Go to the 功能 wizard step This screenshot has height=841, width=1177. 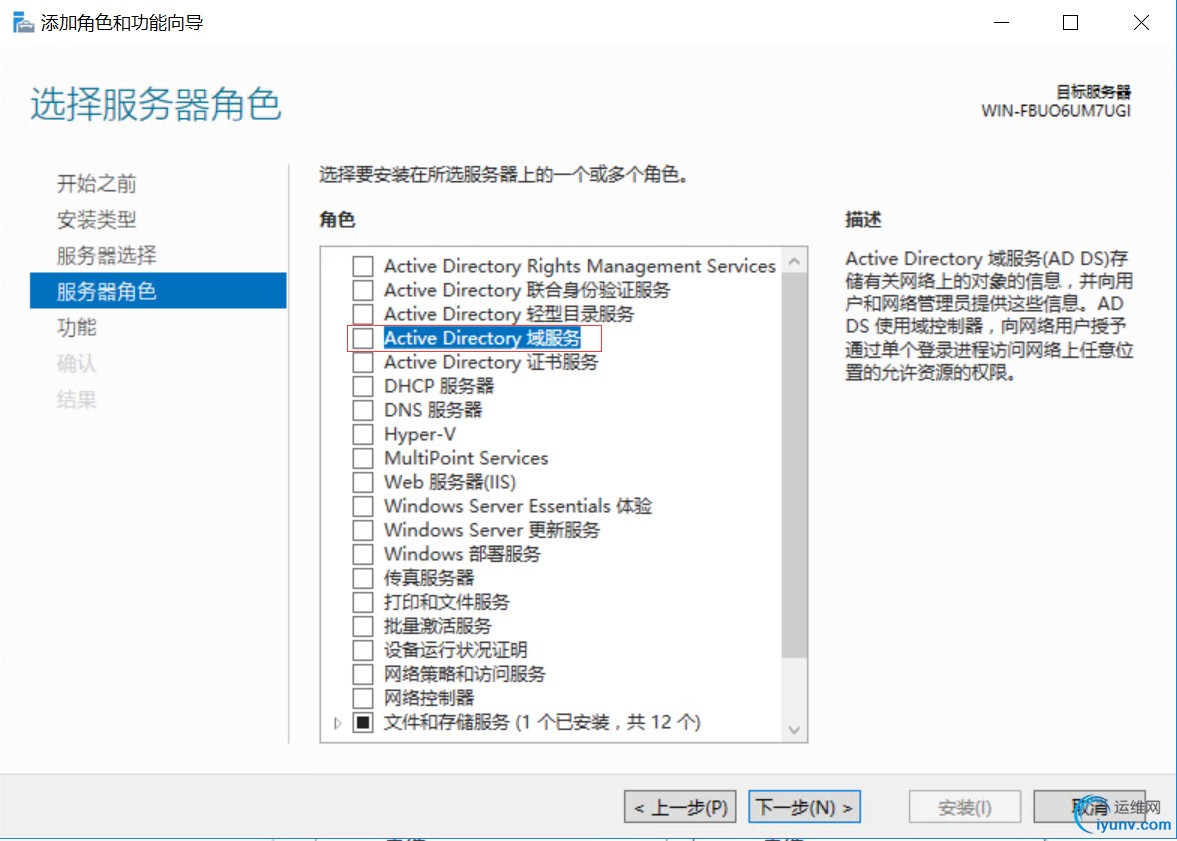77,327
